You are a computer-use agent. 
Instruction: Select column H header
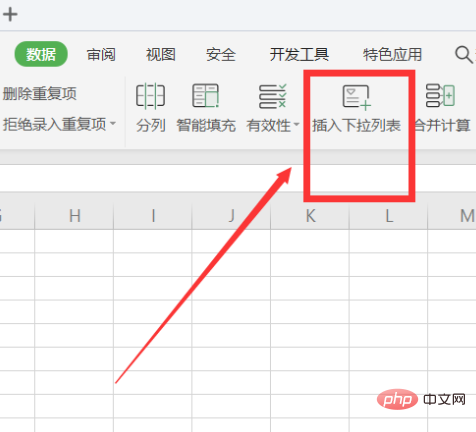pyautogui.click(x=74, y=215)
